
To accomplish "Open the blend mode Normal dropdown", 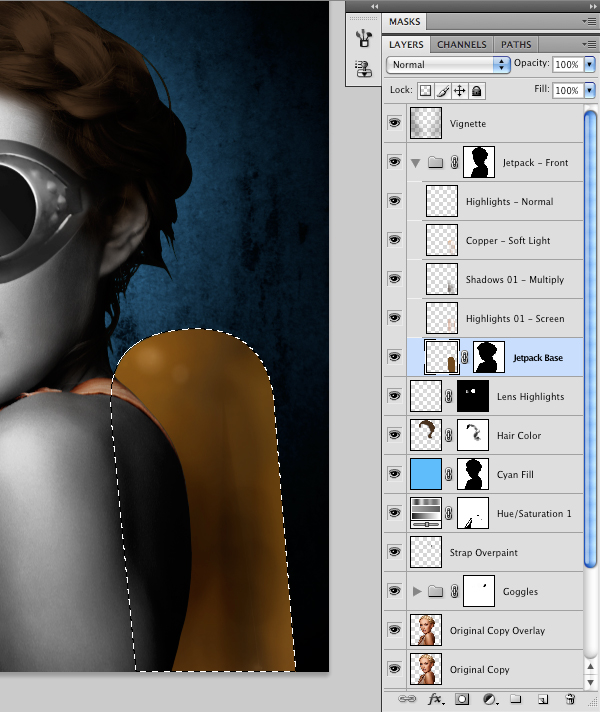I will (448, 64).
